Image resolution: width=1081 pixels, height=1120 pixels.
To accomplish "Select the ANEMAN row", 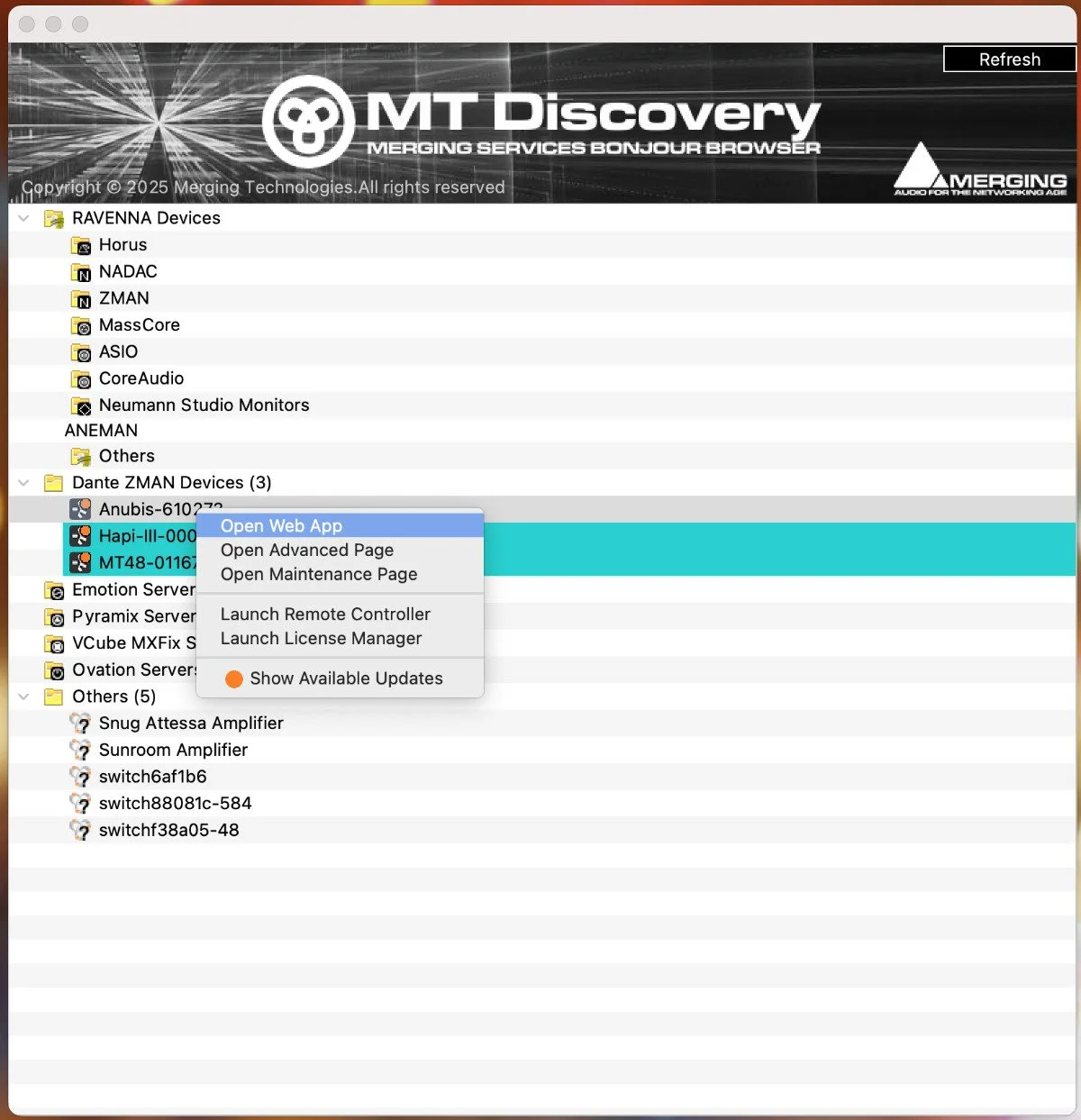I will click(x=542, y=431).
